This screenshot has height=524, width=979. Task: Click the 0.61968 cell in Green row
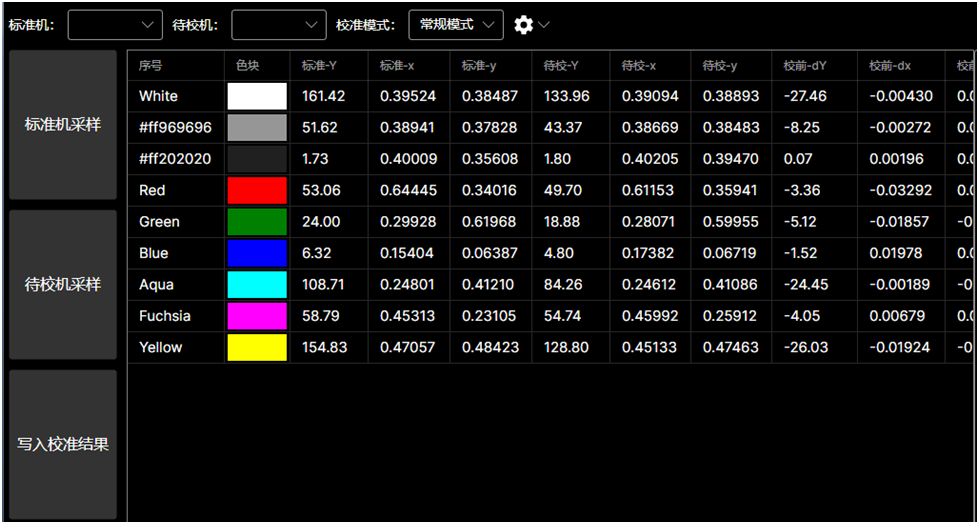[x=490, y=222]
